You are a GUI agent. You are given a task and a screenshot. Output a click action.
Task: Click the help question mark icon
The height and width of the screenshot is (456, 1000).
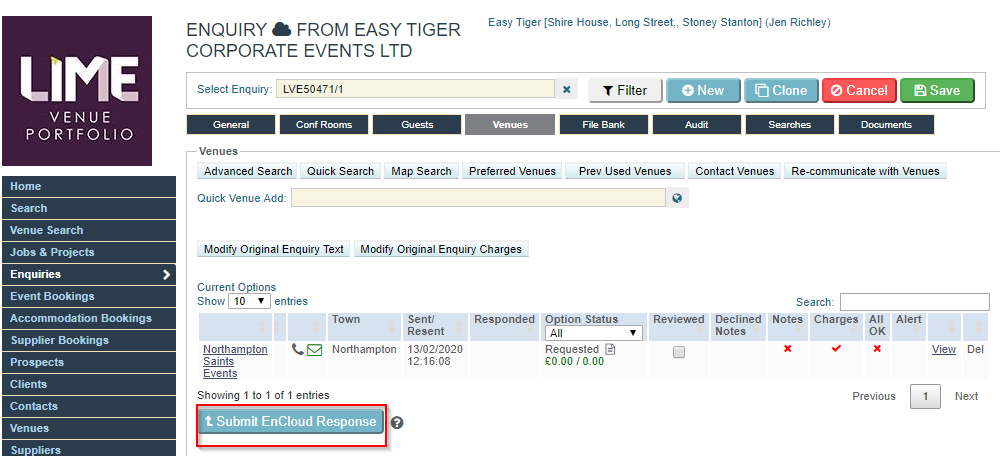(397, 422)
